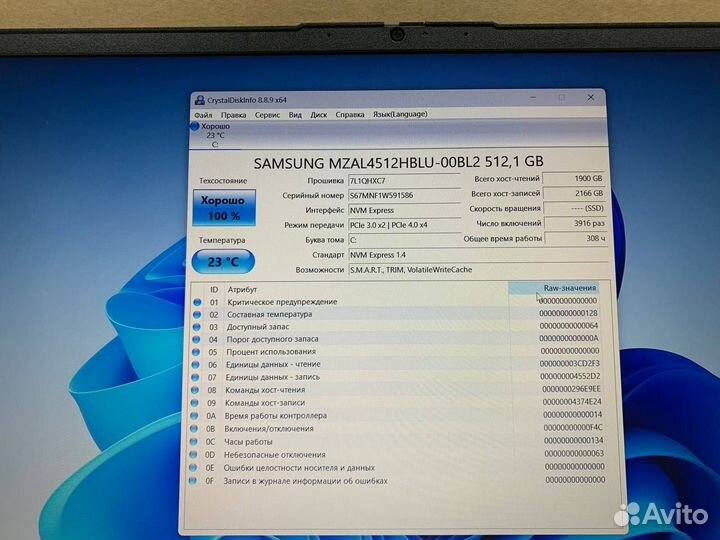
Task: Click the status dot of Записи в журнале row
Action: [192, 481]
